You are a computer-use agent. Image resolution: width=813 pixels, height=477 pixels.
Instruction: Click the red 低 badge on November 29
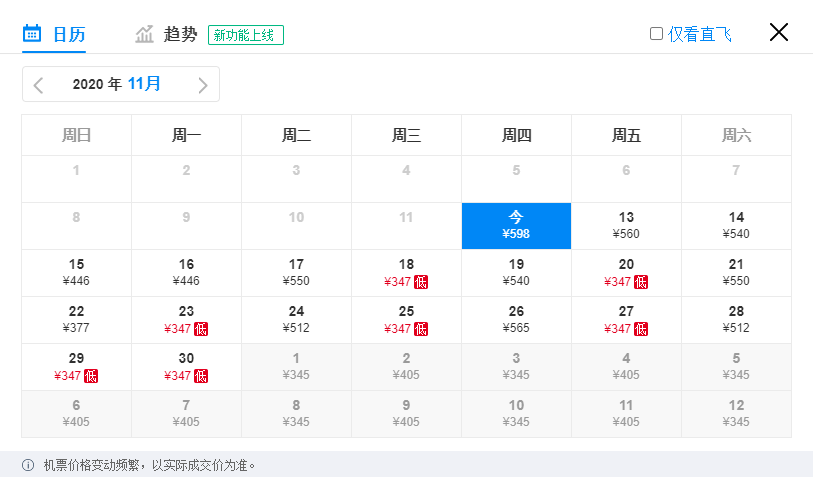[91, 376]
